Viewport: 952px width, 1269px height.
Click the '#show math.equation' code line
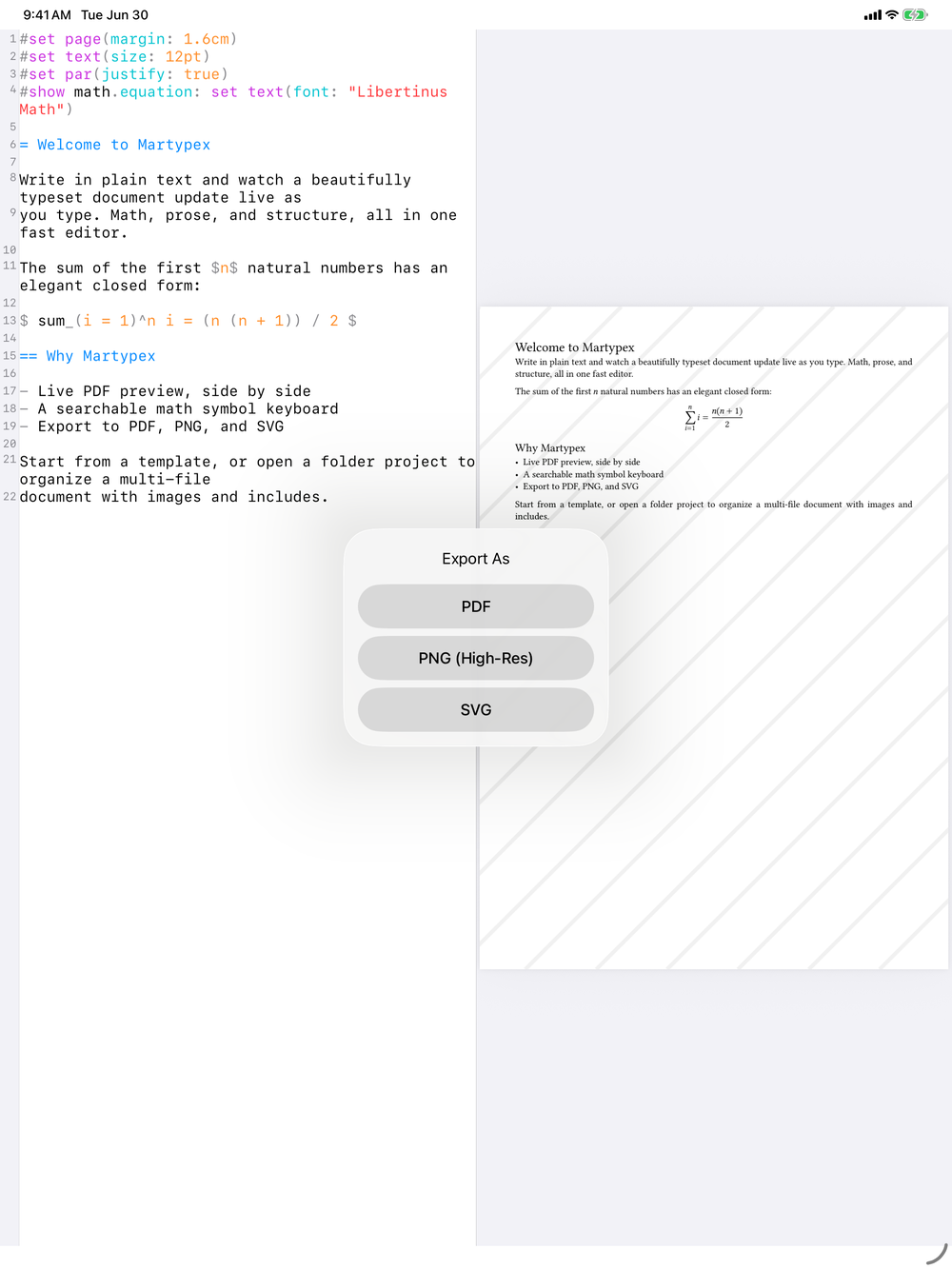click(x=233, y=101)
